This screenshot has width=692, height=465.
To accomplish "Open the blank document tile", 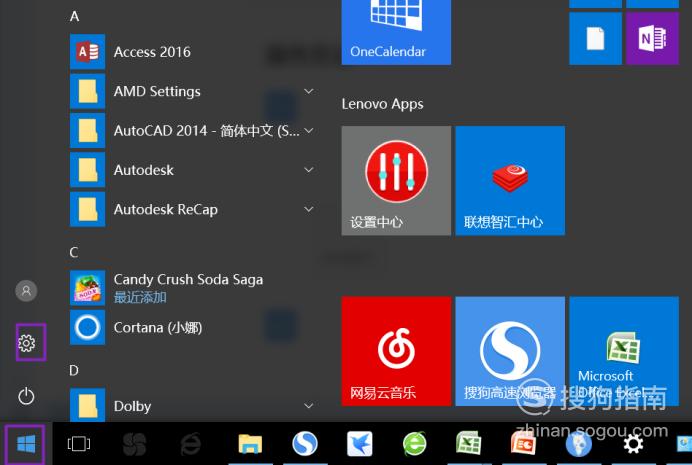I will coord(595,39).
